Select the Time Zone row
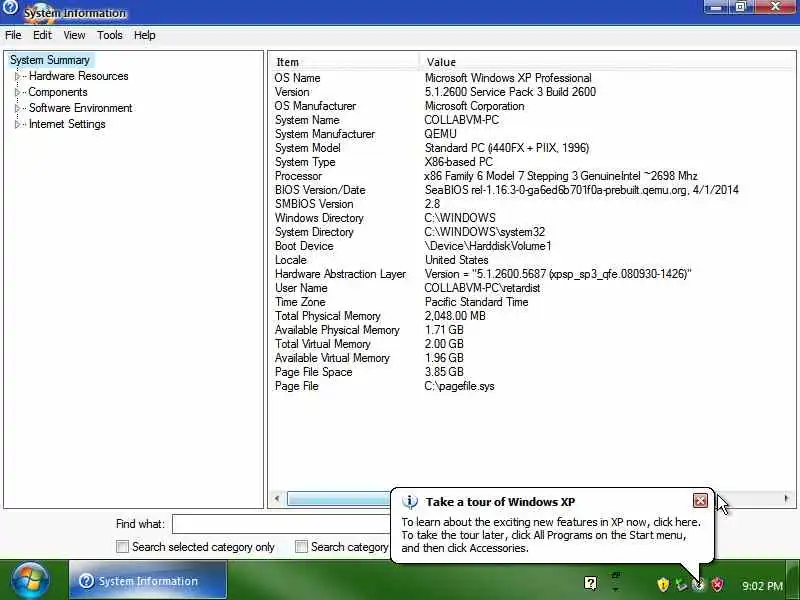 click(x=532, y=302)
